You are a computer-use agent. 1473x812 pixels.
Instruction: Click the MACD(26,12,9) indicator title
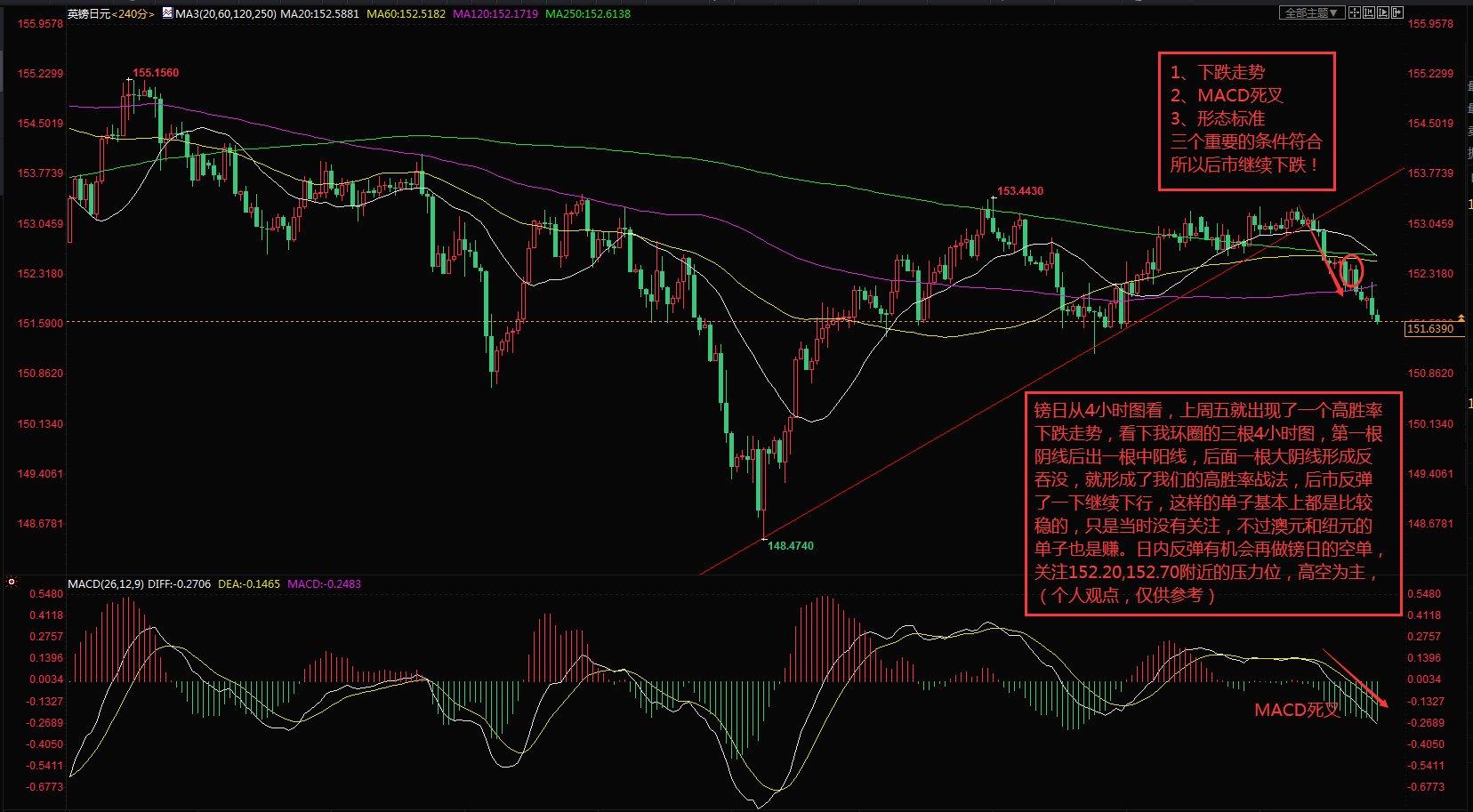point(106,584)
